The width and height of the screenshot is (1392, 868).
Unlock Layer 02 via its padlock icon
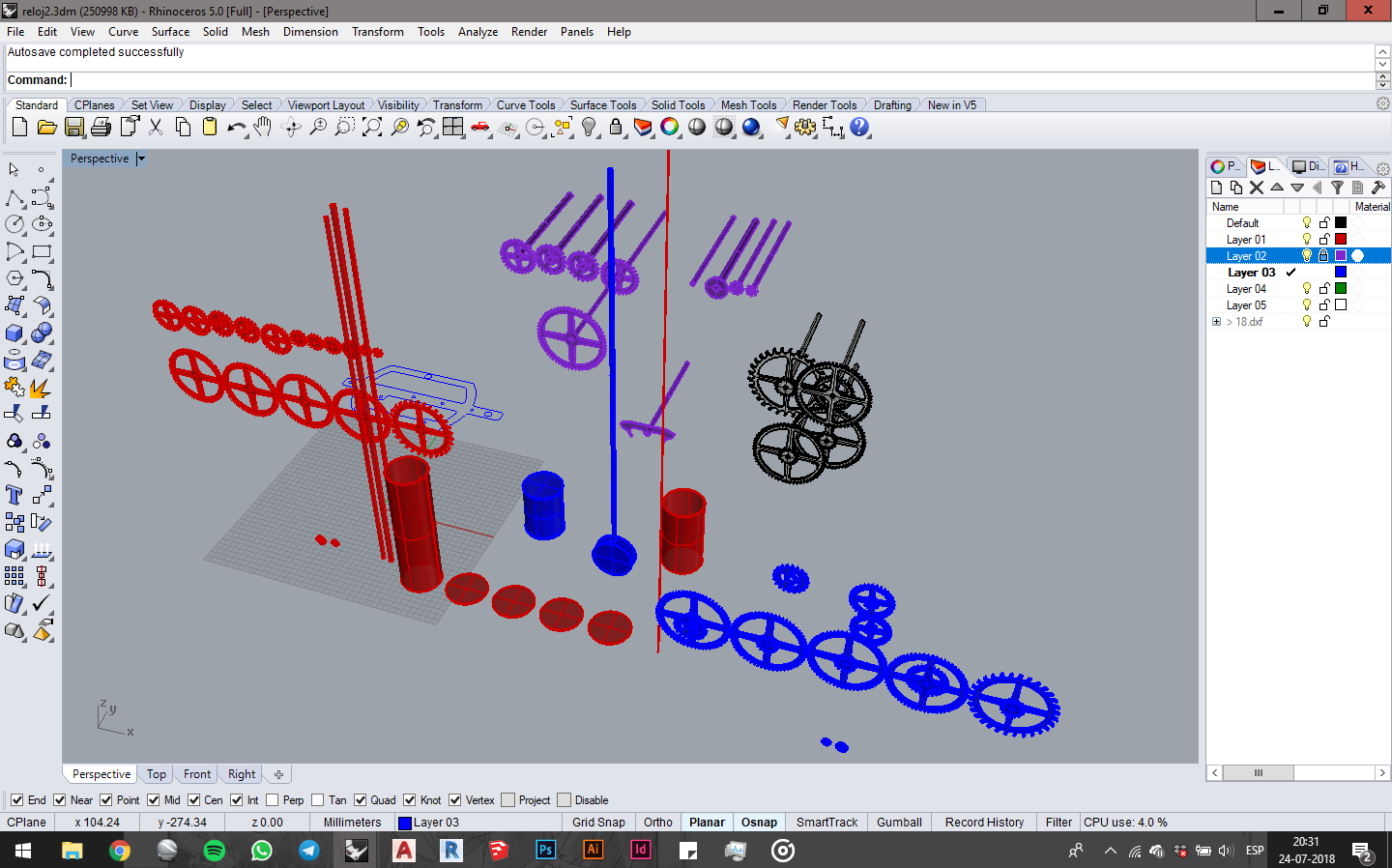(x=1324, y=256)
